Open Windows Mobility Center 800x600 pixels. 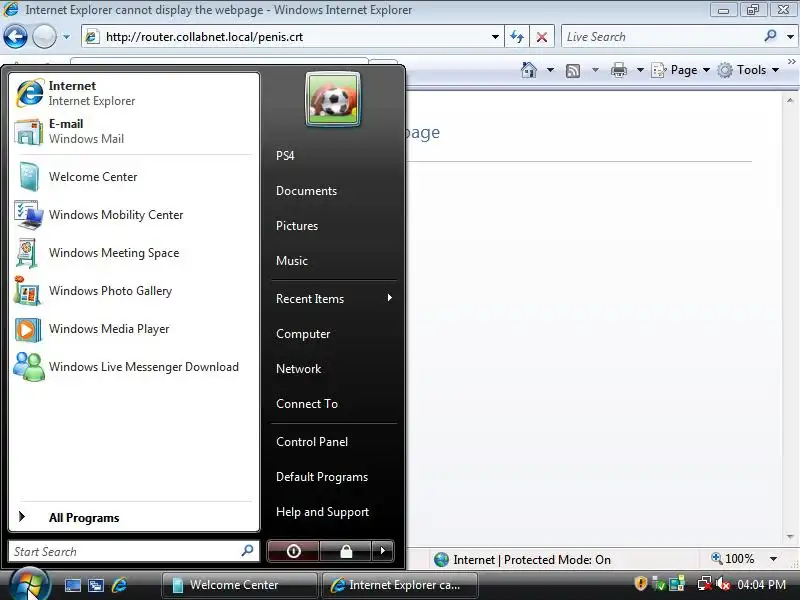134,215
